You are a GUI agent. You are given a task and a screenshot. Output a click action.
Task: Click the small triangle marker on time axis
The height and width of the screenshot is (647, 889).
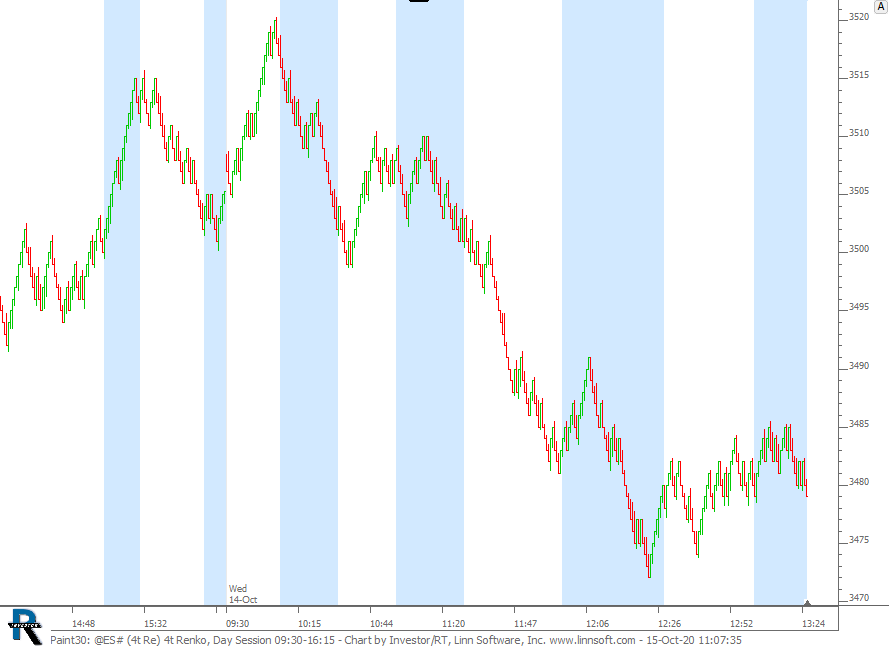point(807,603)
